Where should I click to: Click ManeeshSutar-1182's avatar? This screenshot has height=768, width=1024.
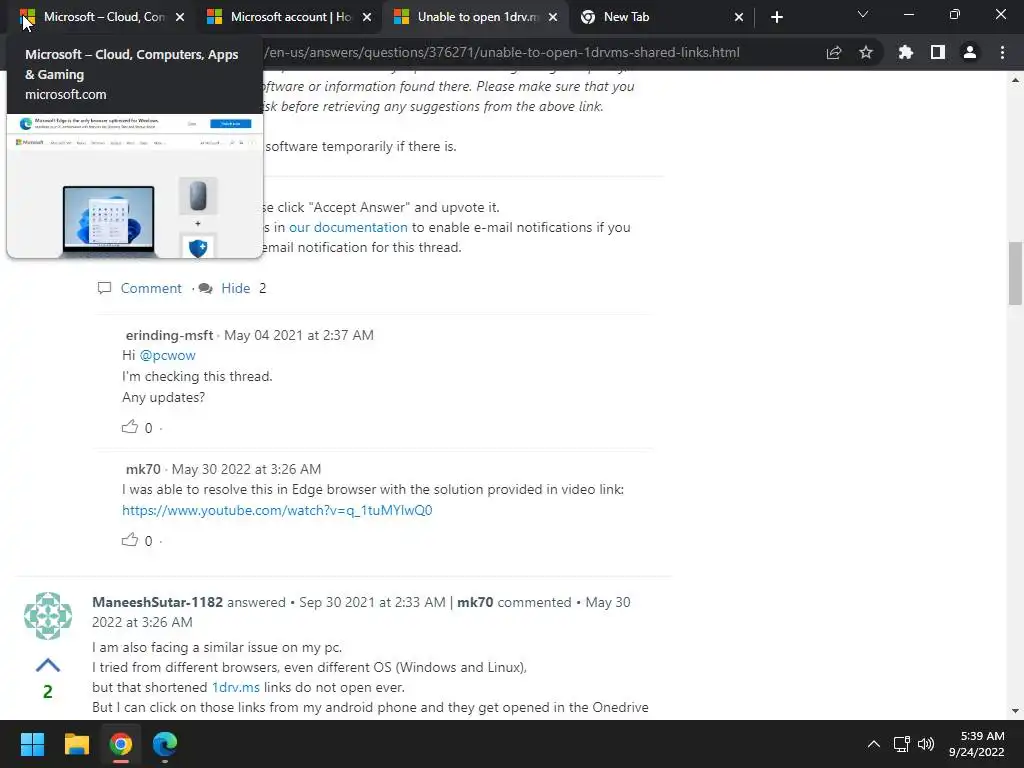[x=48, y=616]
